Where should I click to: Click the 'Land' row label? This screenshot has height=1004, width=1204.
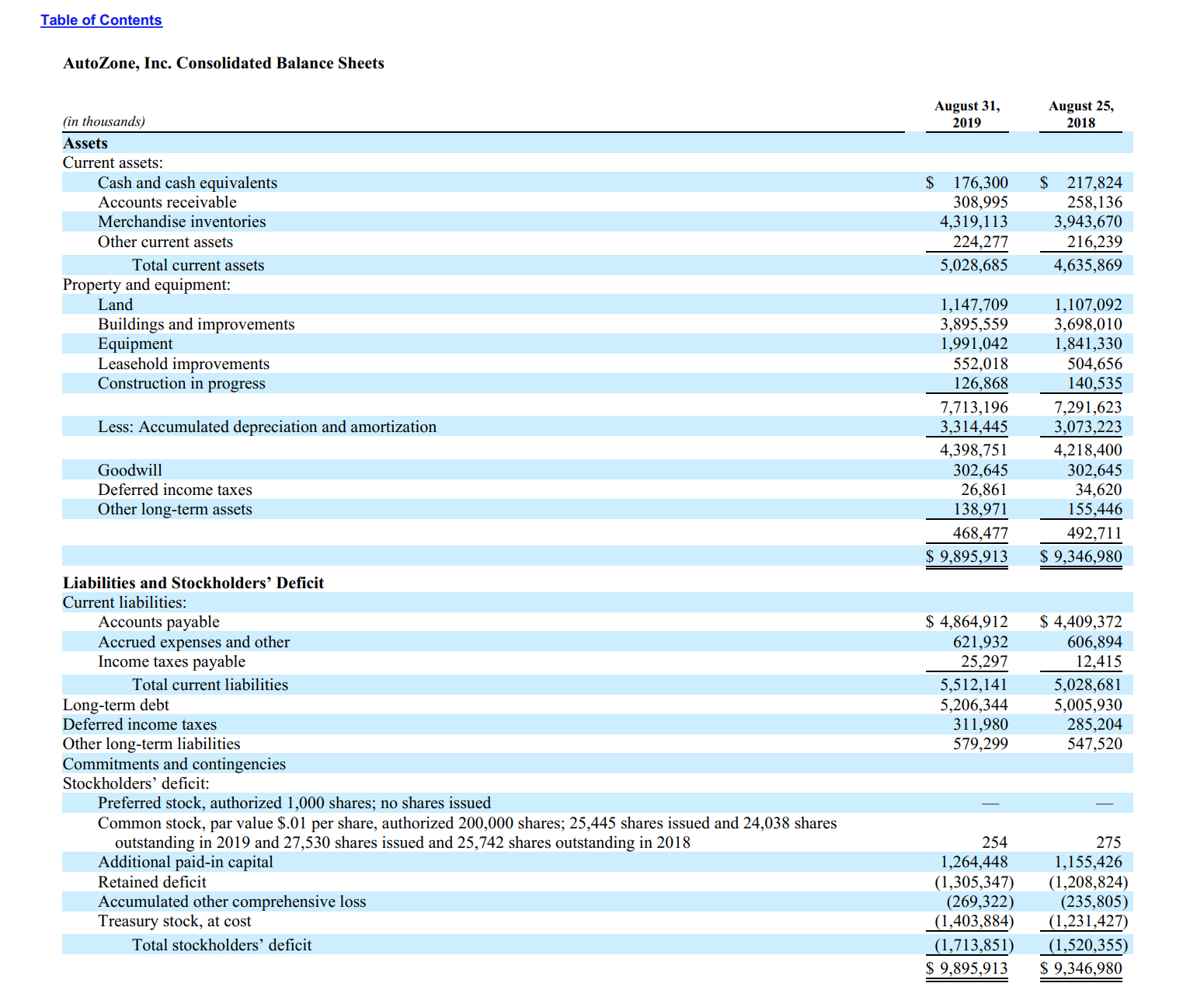[x=115, y=305]
